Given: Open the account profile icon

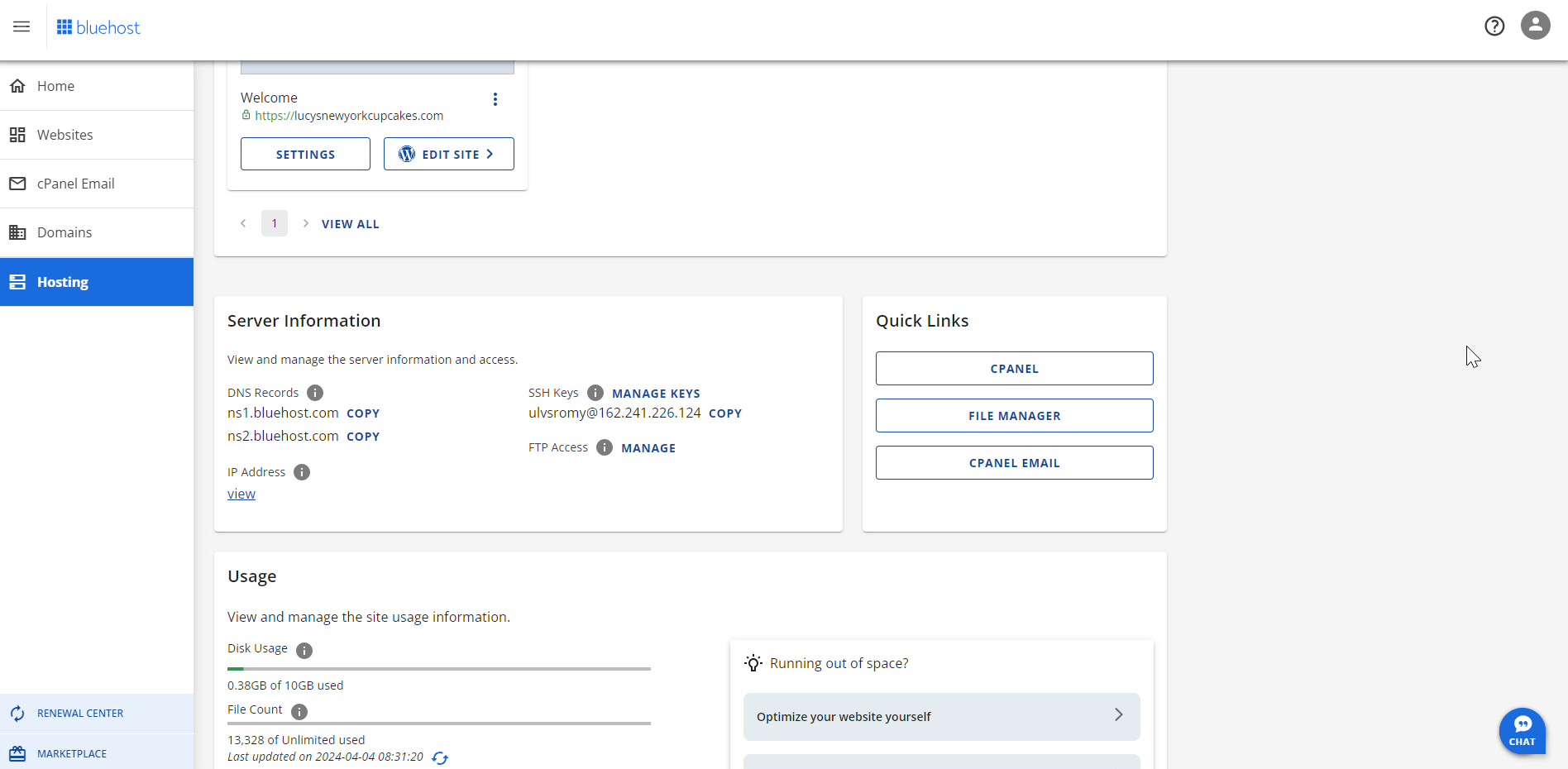Looking at the screenshot, I should coord(1535,26).
